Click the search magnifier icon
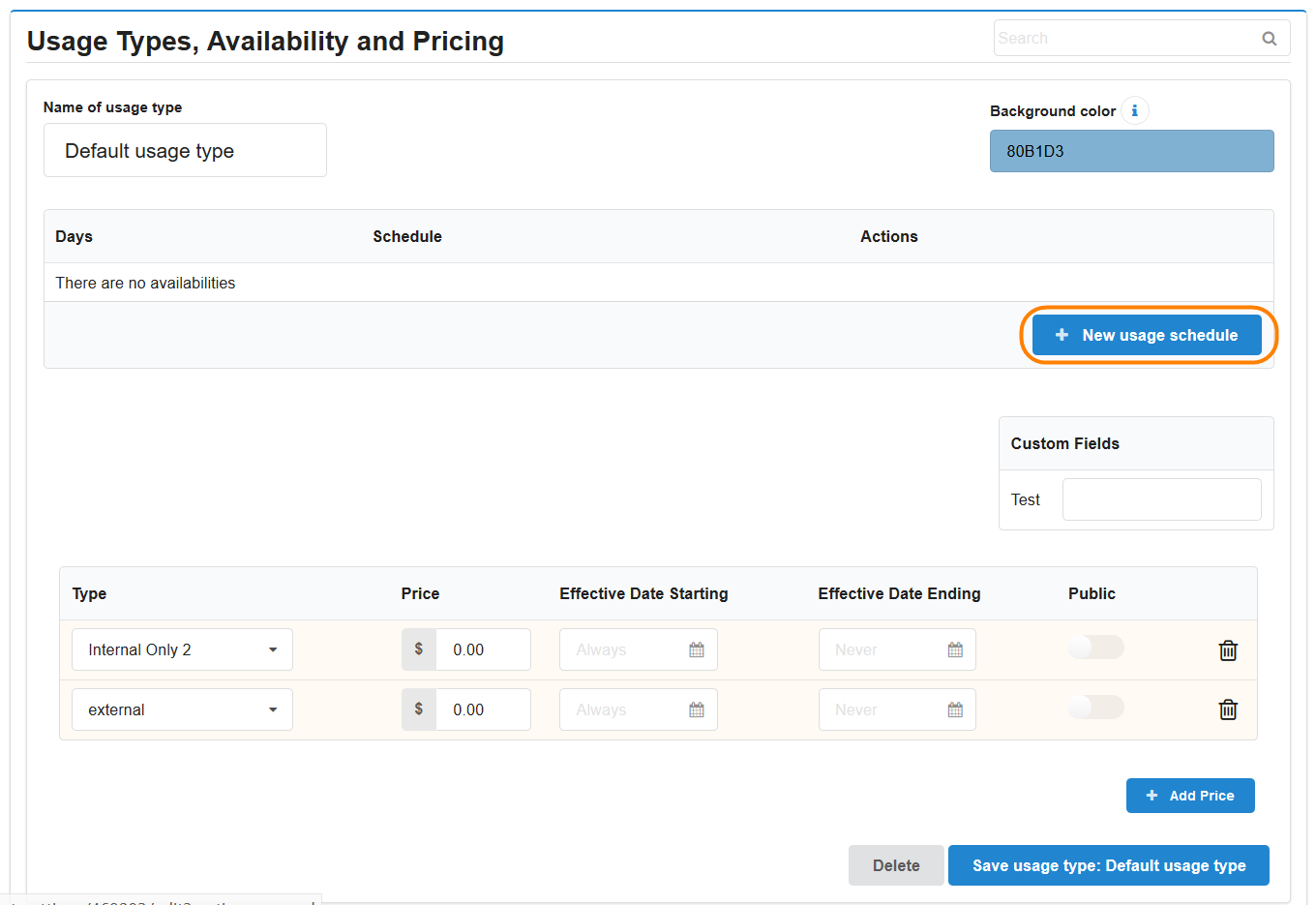1316x905 pixels. [x=1269, y=39]
